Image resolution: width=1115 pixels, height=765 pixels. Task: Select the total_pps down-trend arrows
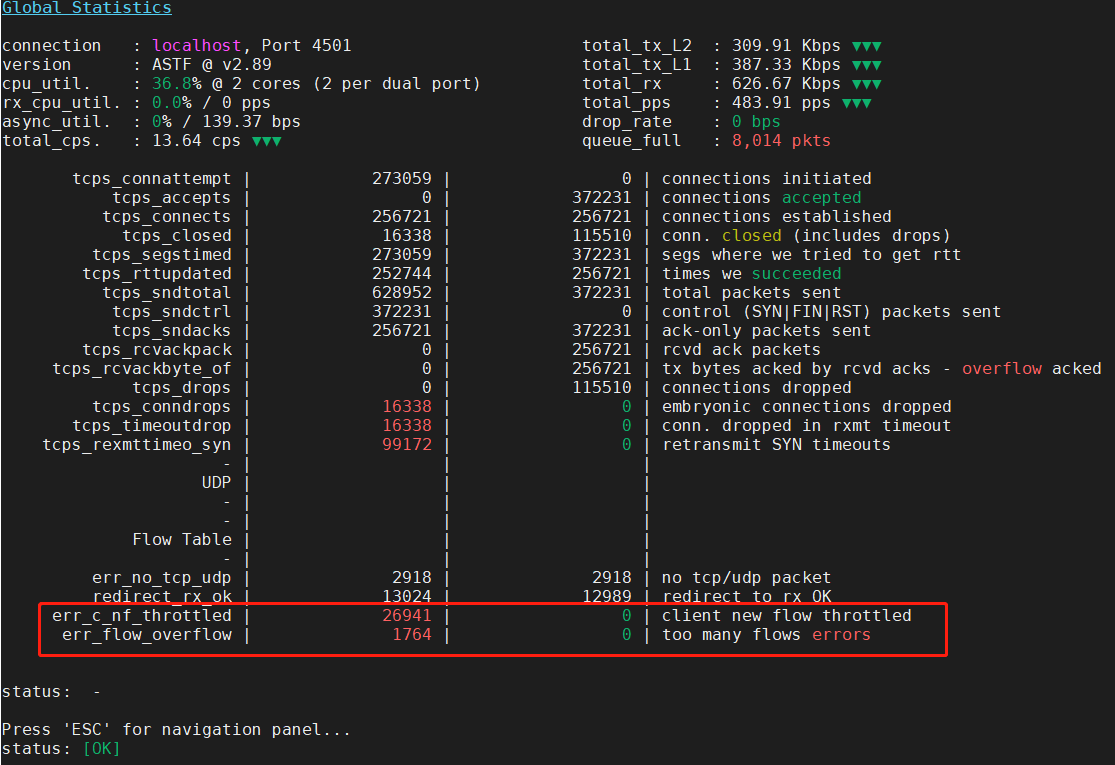point(858,102)
